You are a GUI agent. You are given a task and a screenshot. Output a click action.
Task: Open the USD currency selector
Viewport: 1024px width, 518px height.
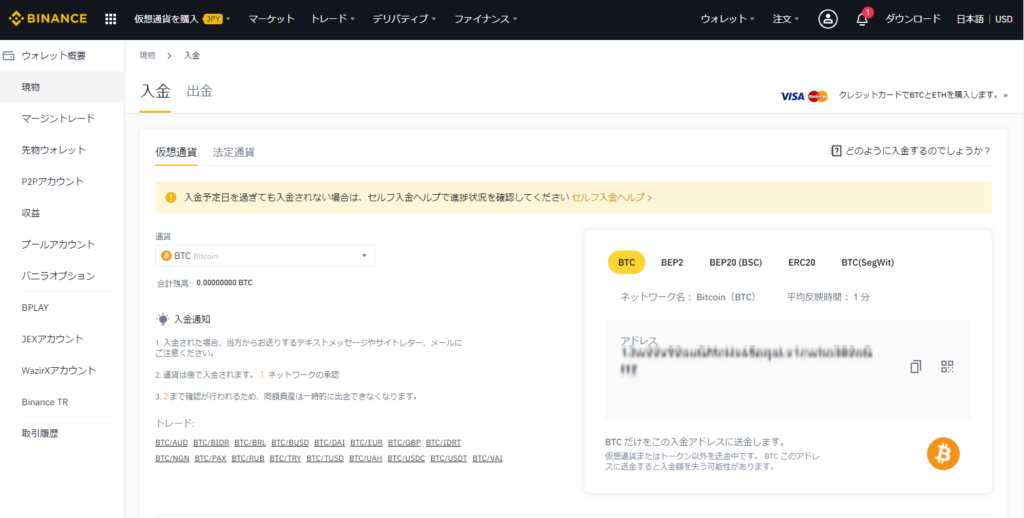tap(1004, 19)
